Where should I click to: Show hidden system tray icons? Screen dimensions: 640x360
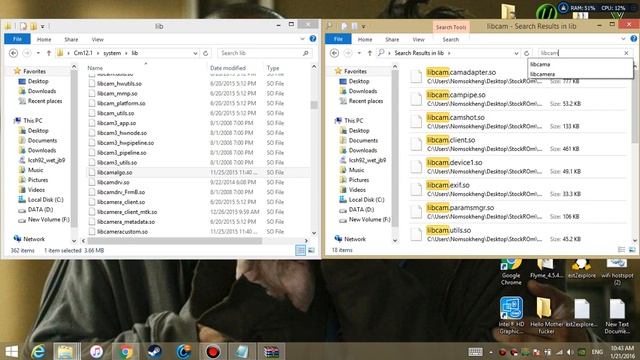click(491, 352)
